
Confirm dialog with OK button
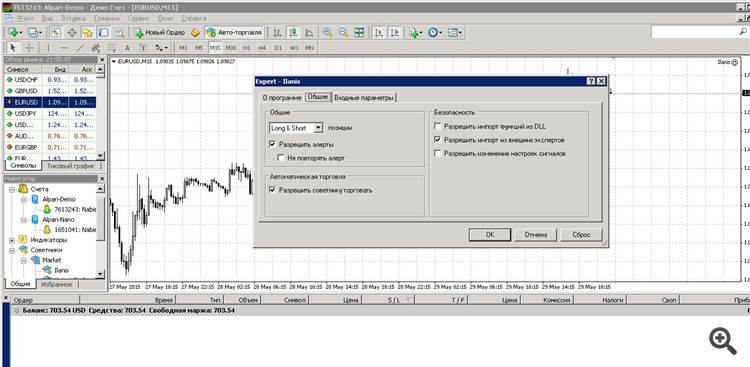click(490, 235)
